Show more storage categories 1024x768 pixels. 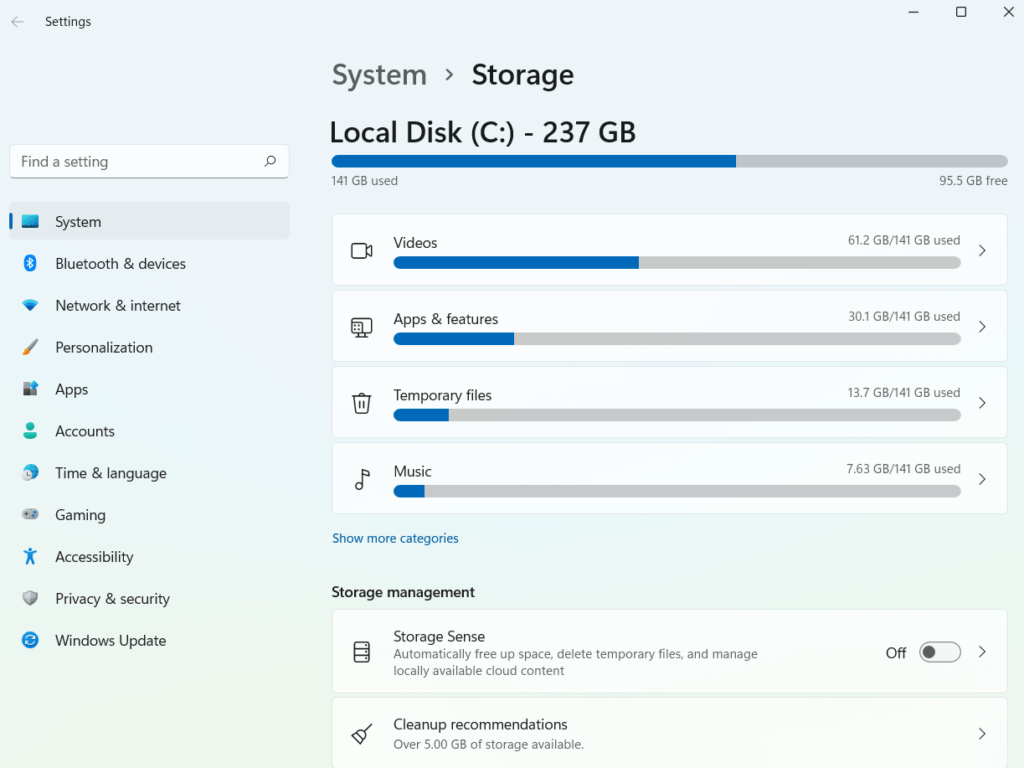click(395, 538)
